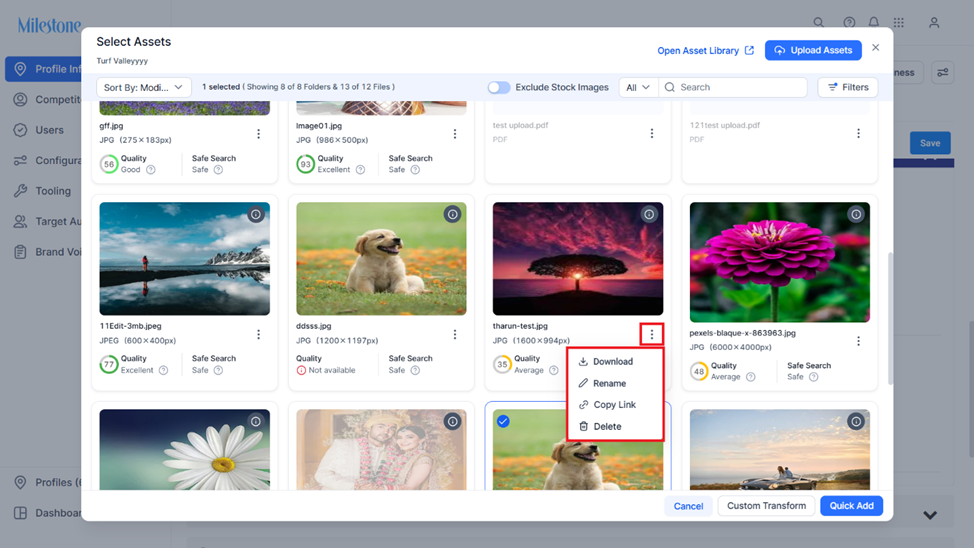Click the dialog's vertical scrollbar
This screenshot has height=548, width=974.
[x=890, y=318]
